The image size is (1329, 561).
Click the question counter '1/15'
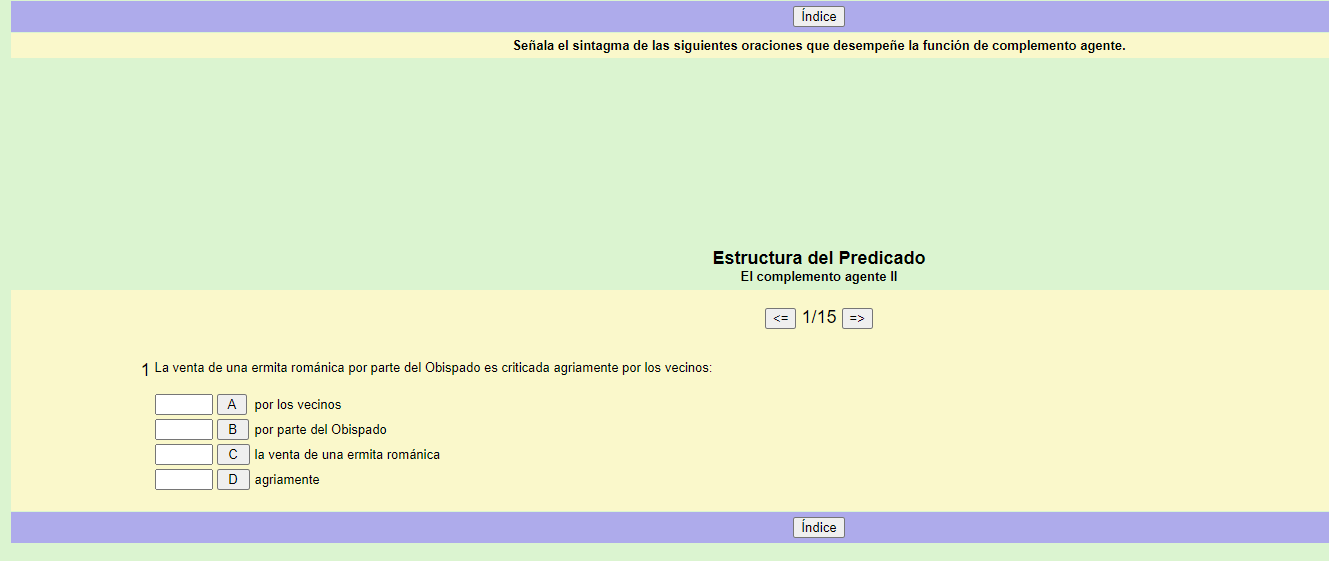(819, 317)
